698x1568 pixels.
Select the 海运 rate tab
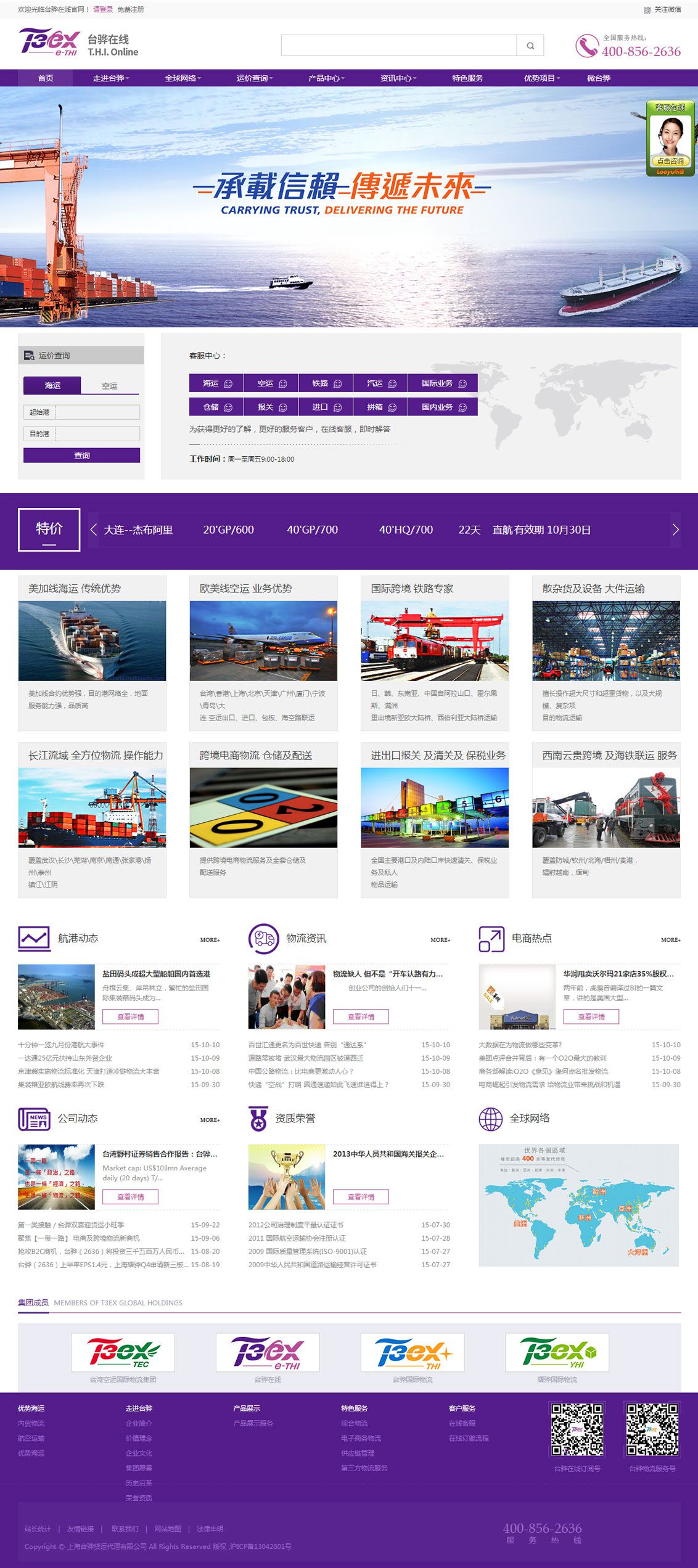[x=52, y=385]
